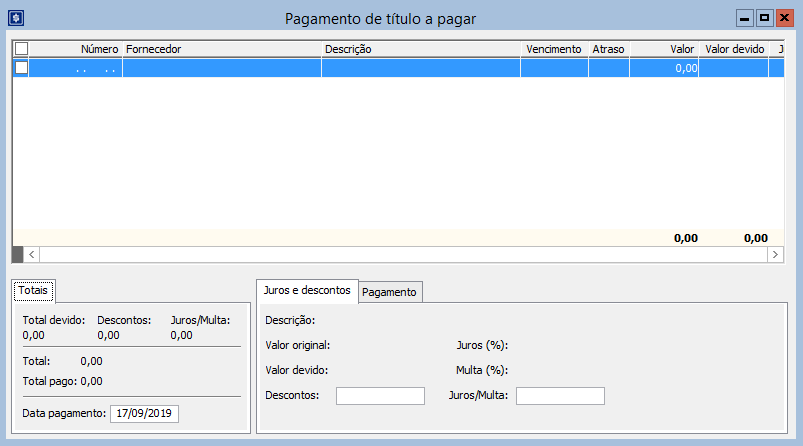This screenshot has width=803, height=446.
Task: Sort by the Vencimento column header
Action: 553,48
